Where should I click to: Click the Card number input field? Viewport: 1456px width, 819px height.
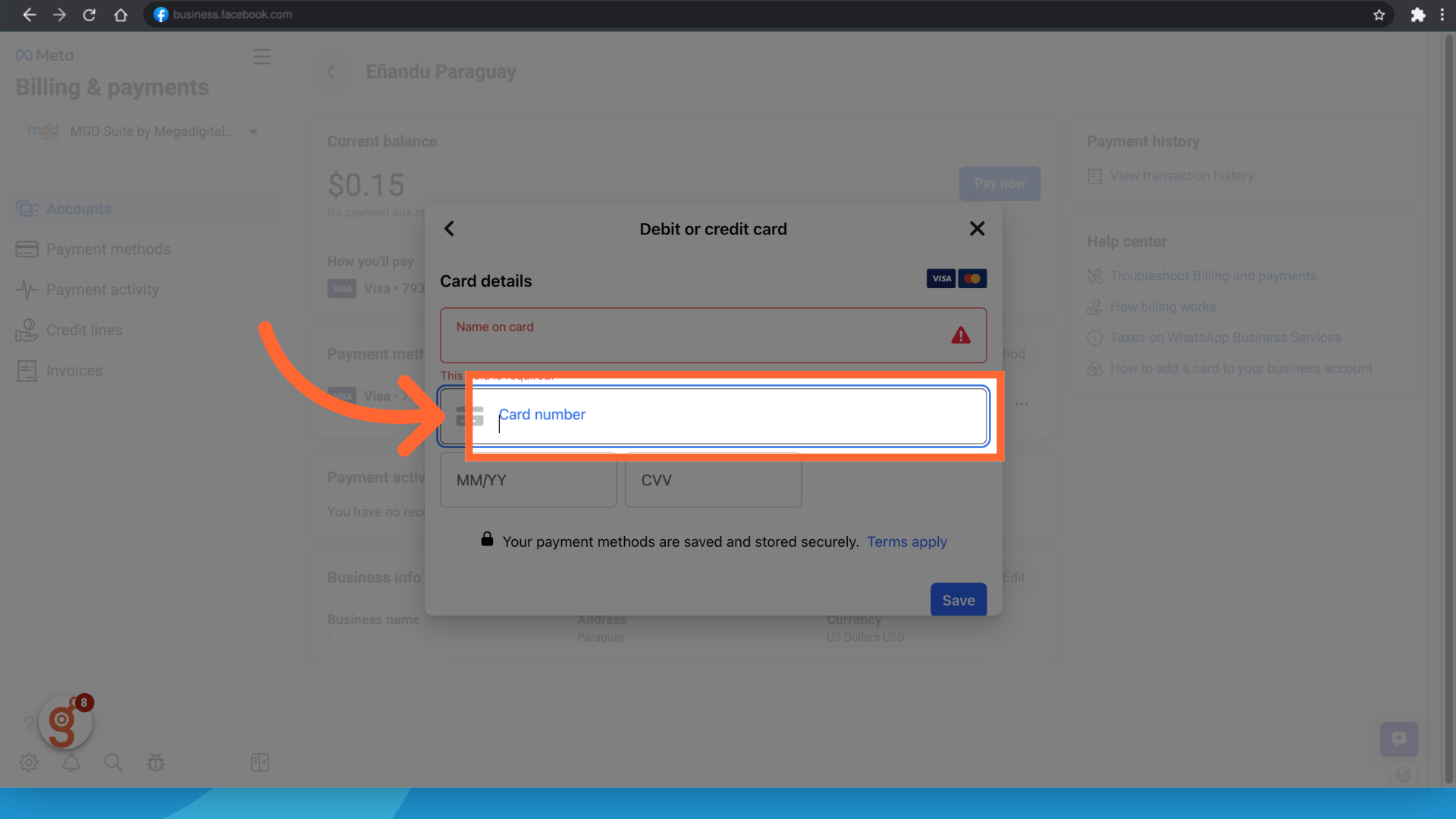tap(728, 416)
